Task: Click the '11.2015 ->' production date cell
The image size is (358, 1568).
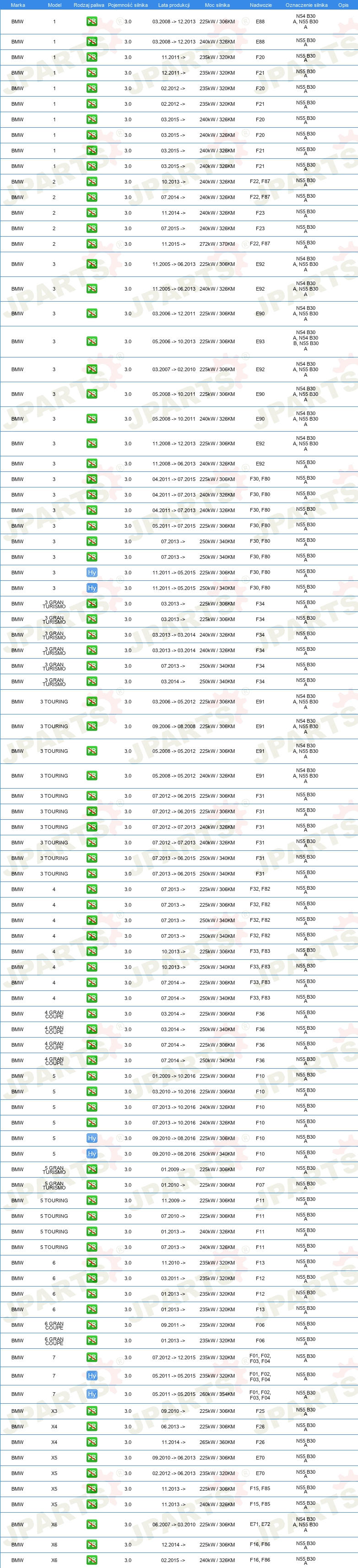Action: click(174, 244)
